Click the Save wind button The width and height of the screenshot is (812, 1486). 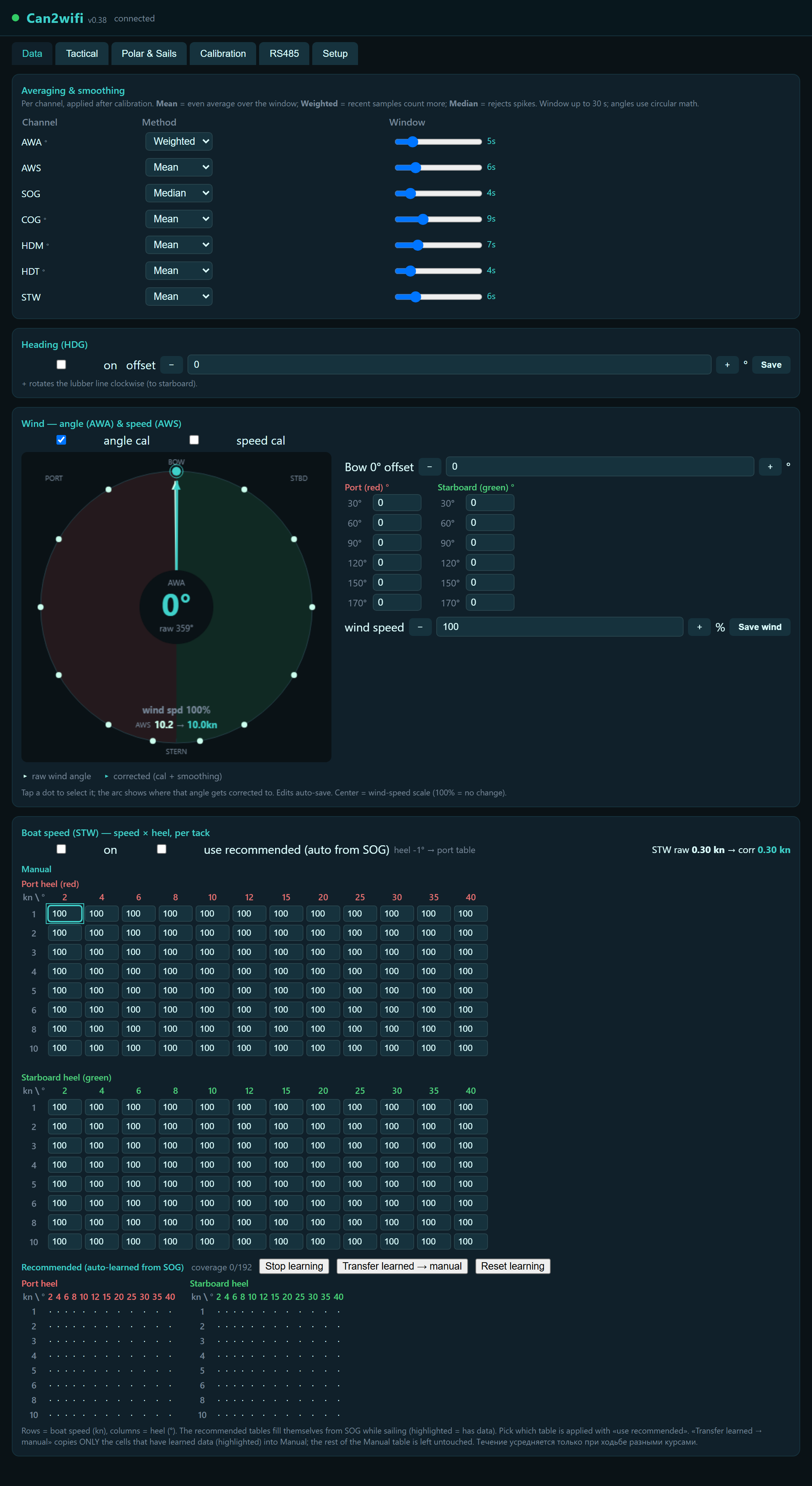(x=760, y=627)
